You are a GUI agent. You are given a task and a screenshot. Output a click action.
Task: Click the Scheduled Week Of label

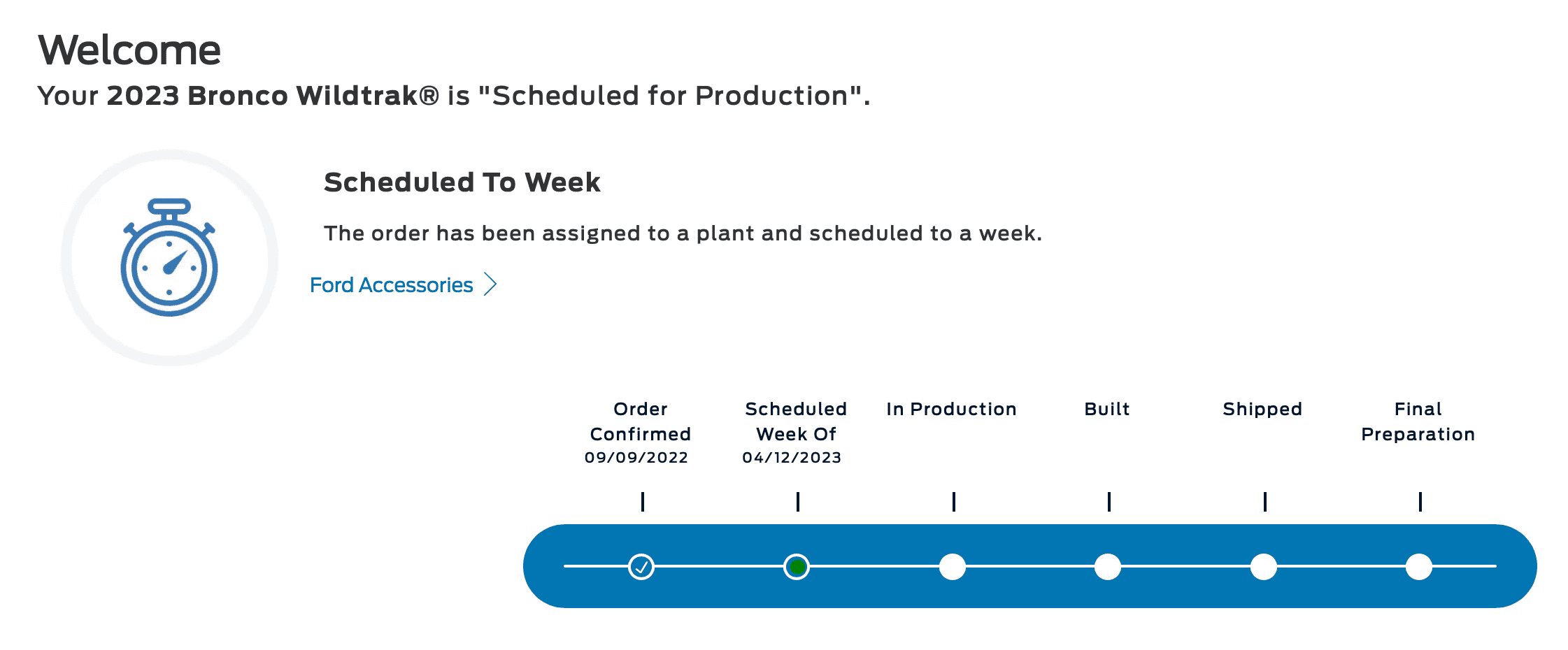(x=796, y=421)
